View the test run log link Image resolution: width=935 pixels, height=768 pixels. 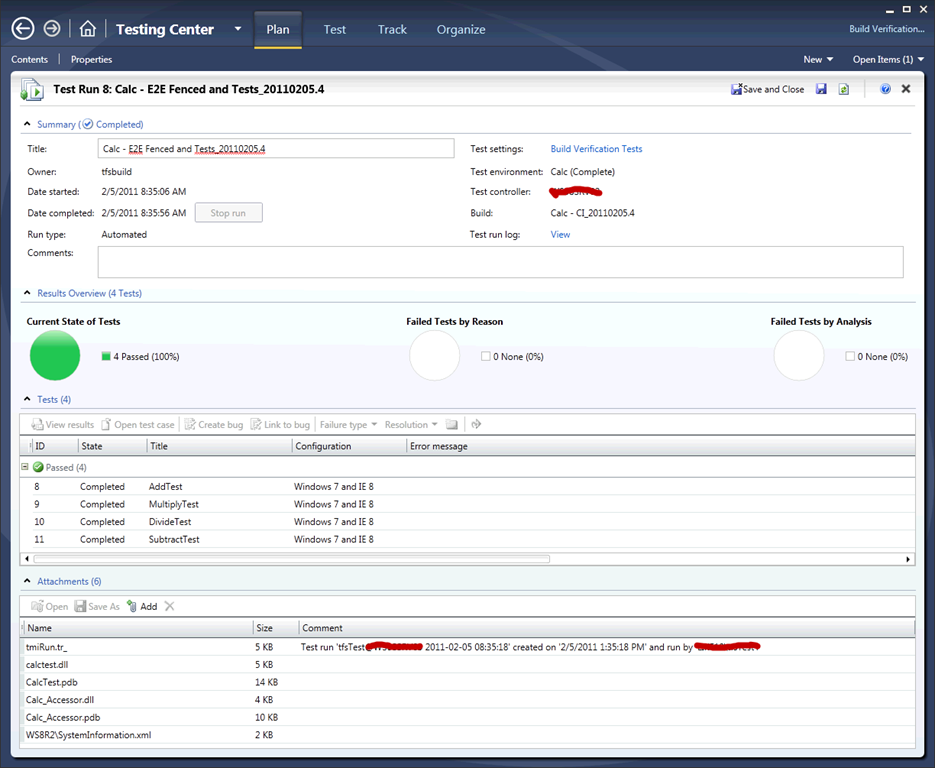tap(560, 234)
